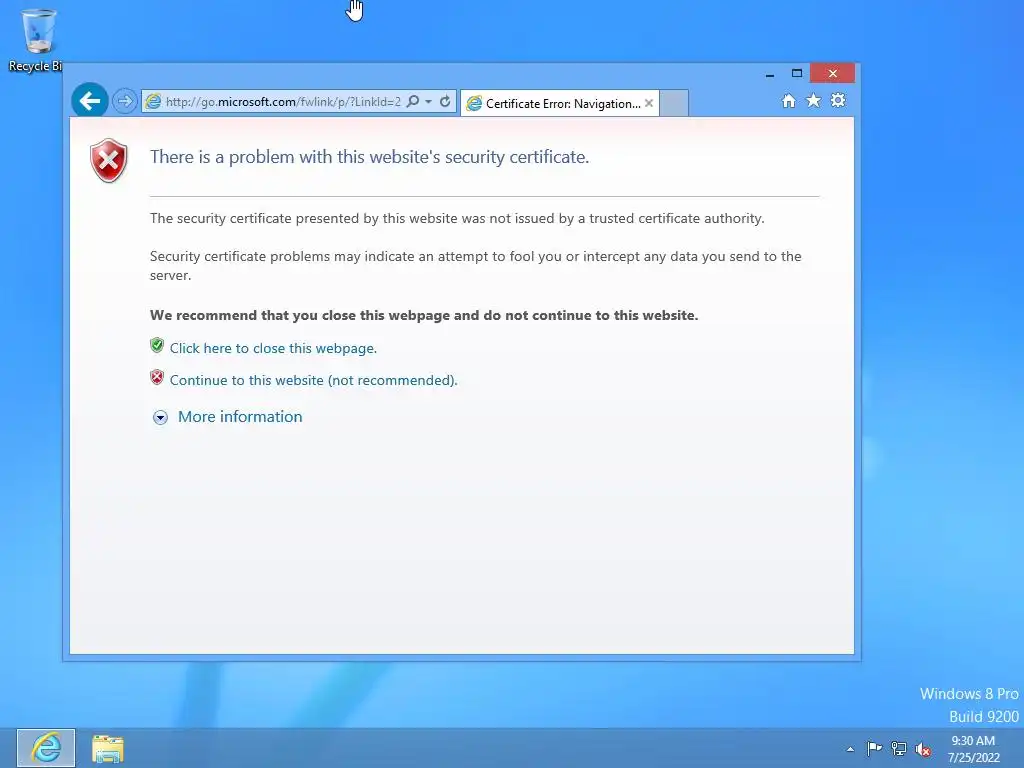
Task: Click 'Click here to close this webpage' link
Action: (273, 348)
